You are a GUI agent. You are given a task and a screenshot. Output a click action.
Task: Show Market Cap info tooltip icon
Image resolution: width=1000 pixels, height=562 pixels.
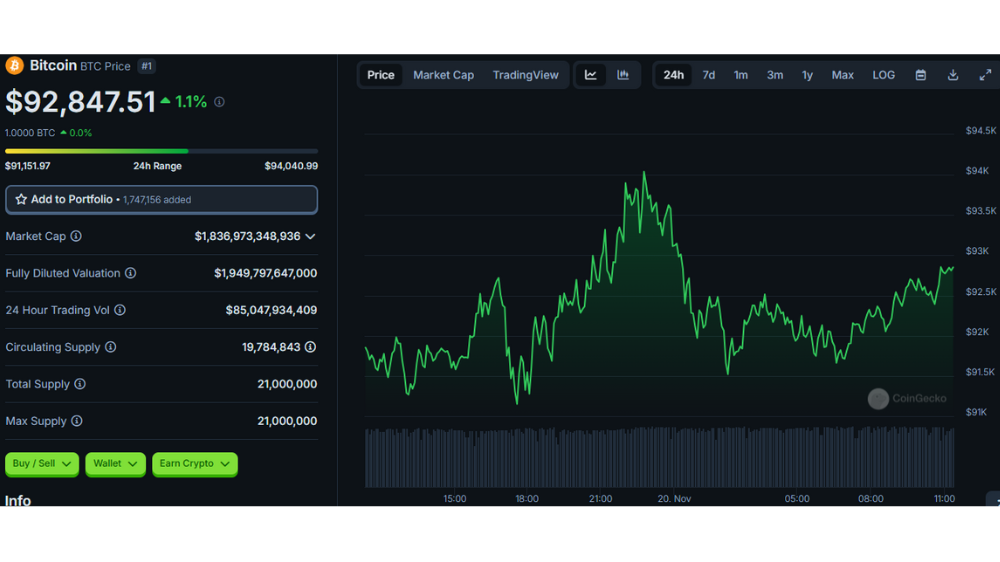(x=76, y=236)
